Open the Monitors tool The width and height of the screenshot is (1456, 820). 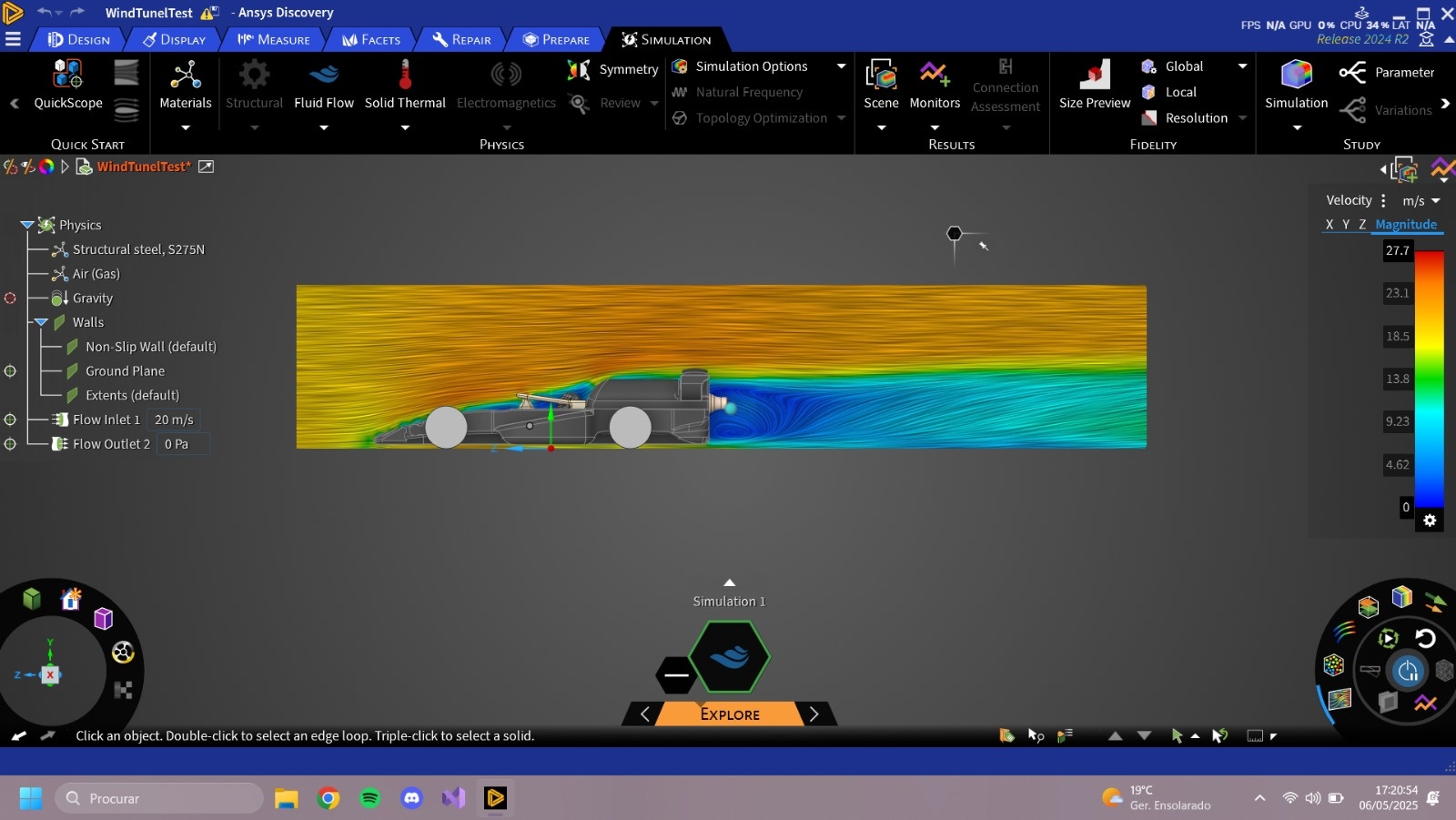pos(934,82)
